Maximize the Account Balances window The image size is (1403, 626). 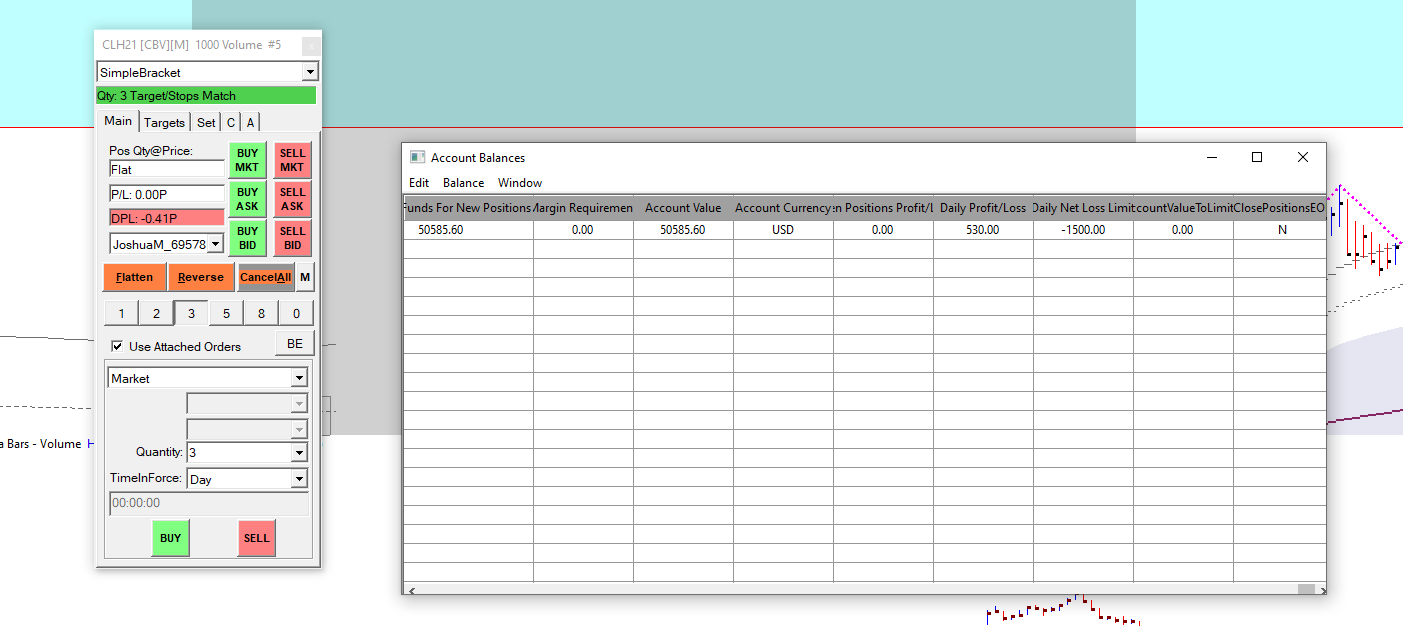pos(1257,157)
